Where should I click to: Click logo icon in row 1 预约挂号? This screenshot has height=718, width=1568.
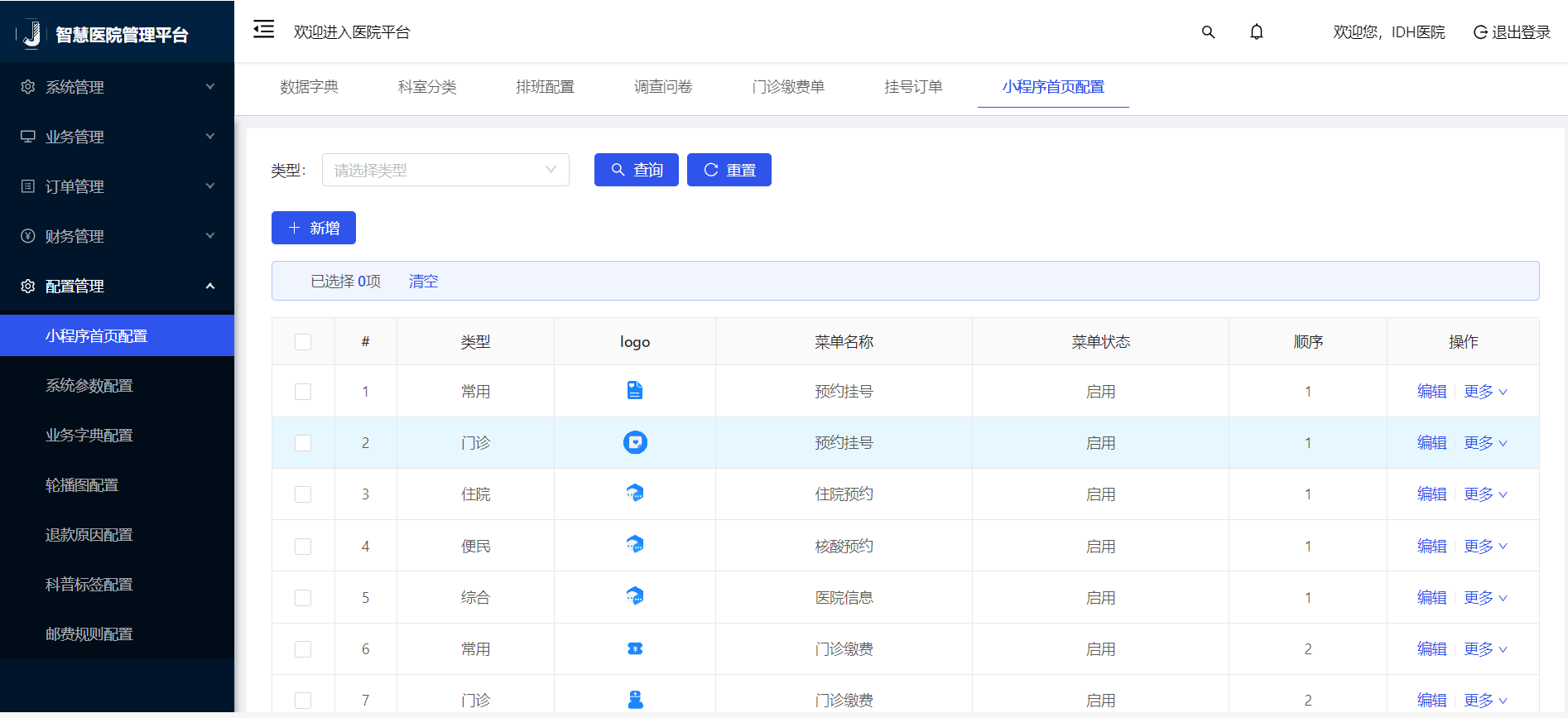[635, 390]
